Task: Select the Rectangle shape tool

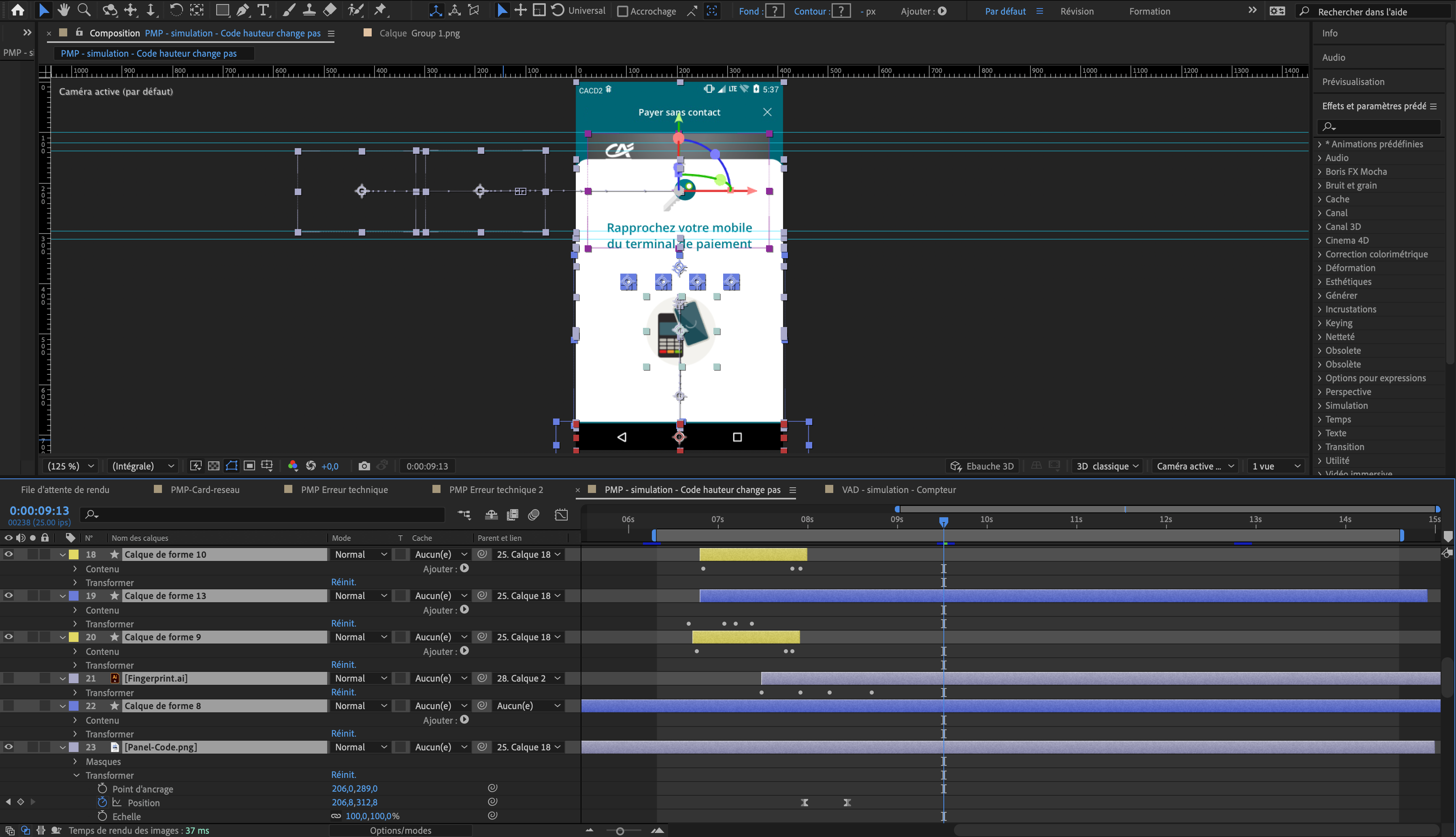Action: point(222,10)
